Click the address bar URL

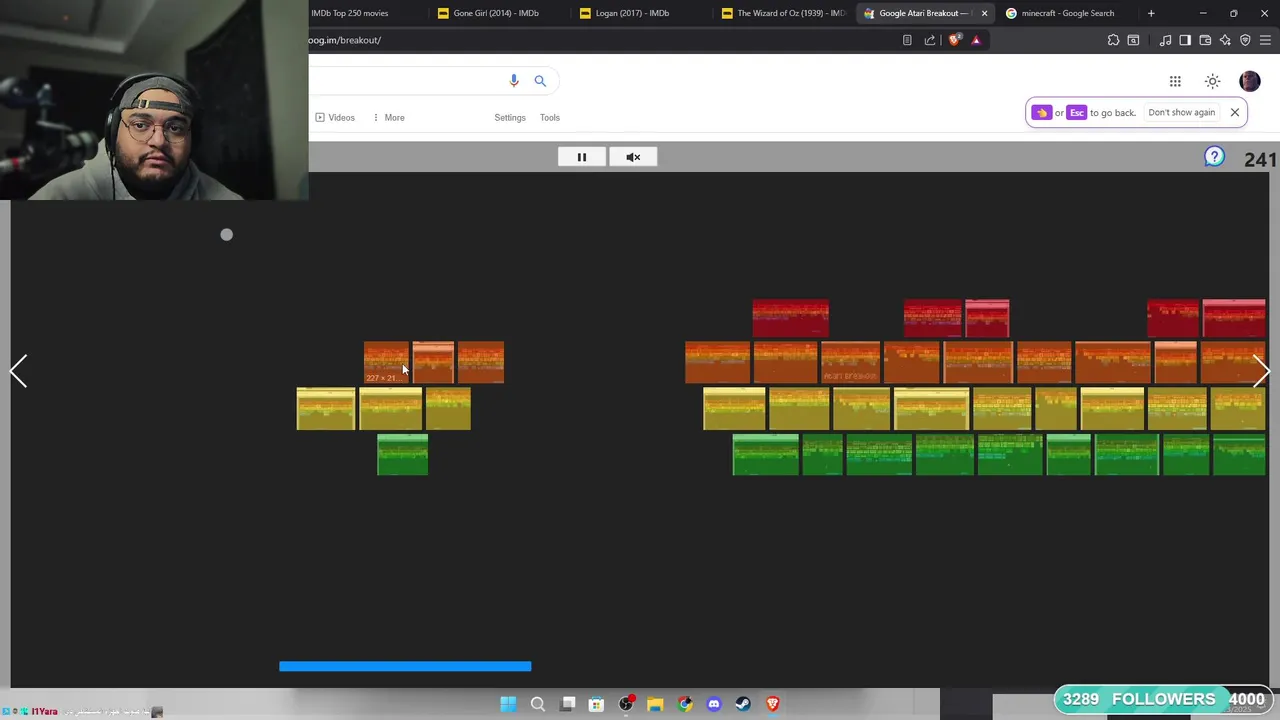[x=345, y=40]
